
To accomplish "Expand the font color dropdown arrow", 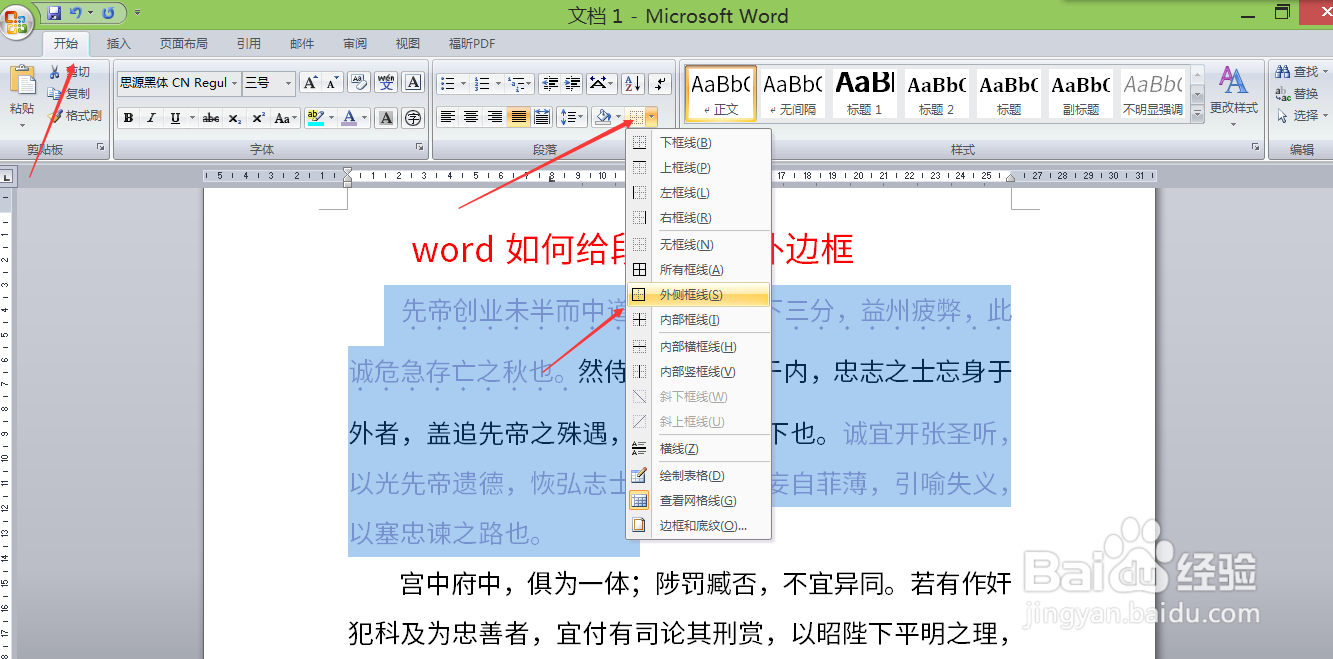I will point(363,117).
